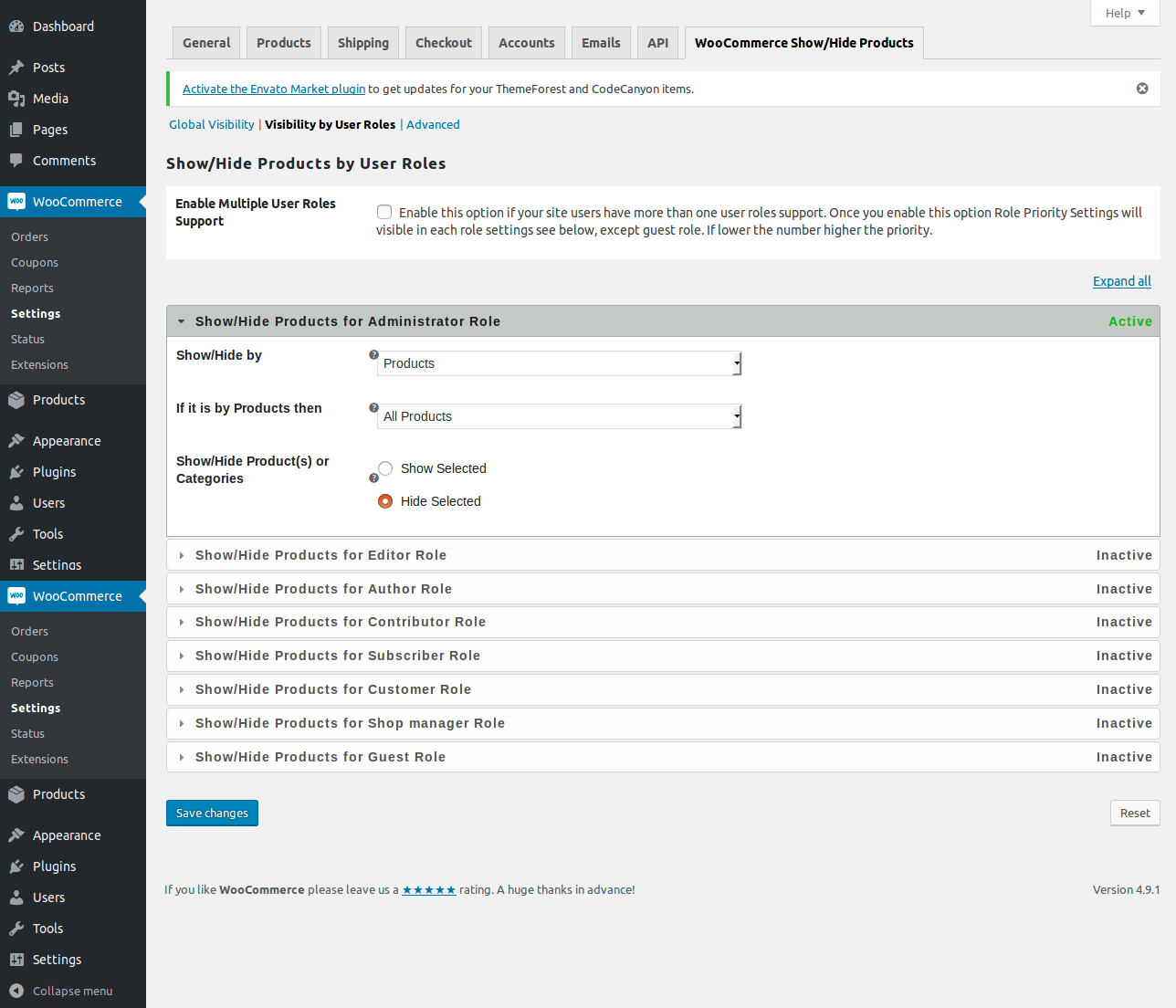This screenshot has height=1008, width=1176.
Task: Open the Products settings tab
Action: click(x=284, y=43)
